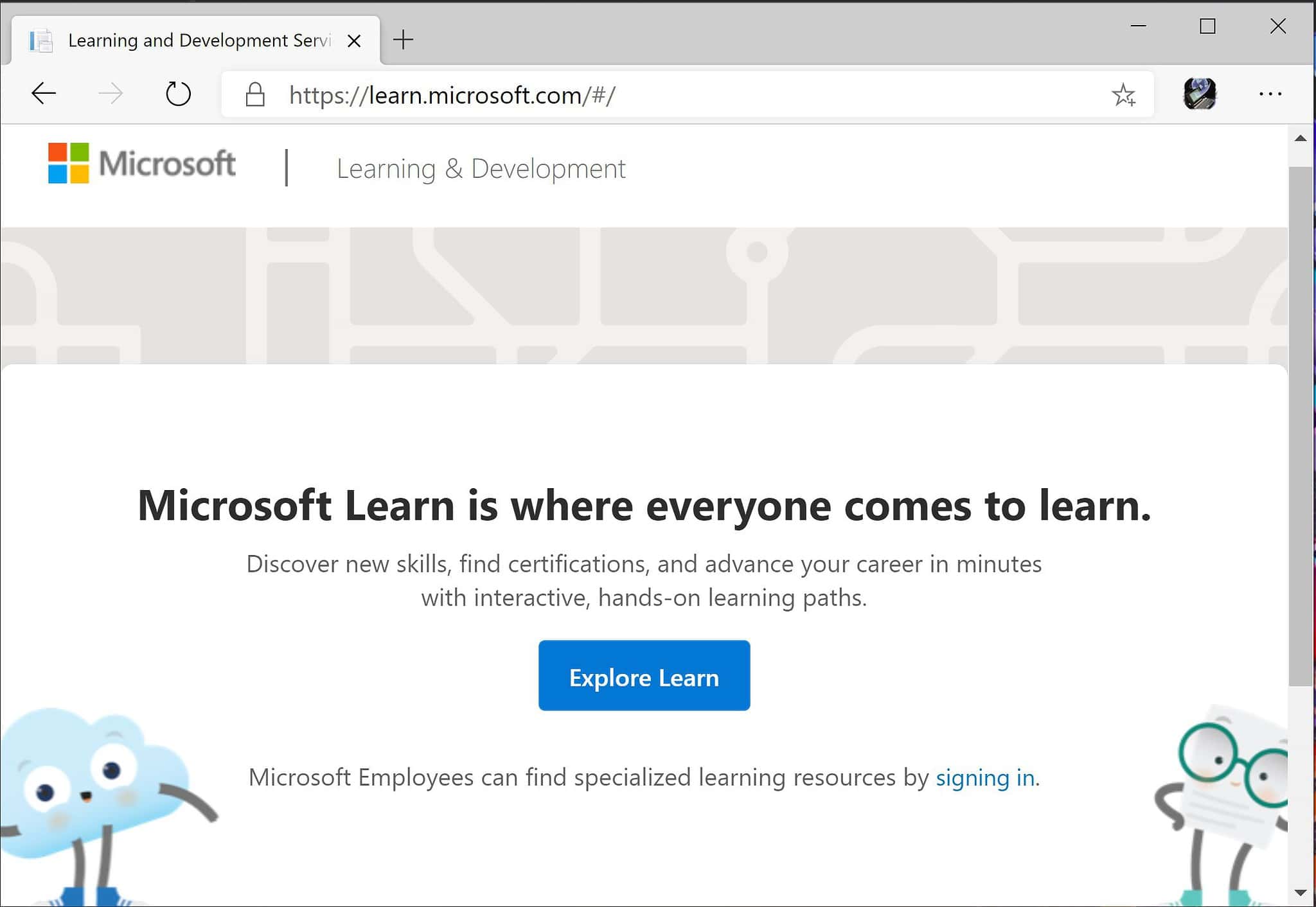Image resolution: width=1316 pixels, height=907 pixels.
Task: Click the Explore Learn button
Action: 643,676
